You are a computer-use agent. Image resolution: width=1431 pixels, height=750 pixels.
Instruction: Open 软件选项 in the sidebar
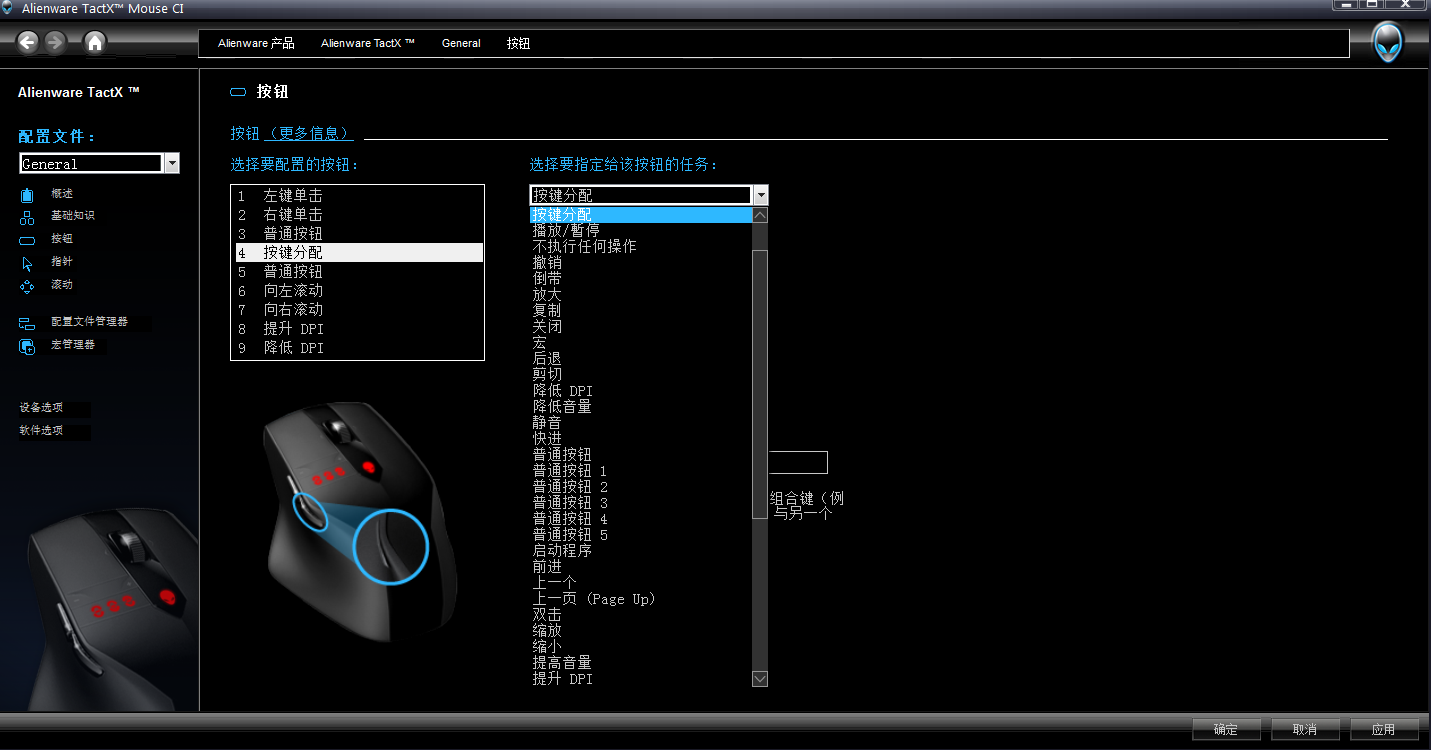[x=41, y=431]
